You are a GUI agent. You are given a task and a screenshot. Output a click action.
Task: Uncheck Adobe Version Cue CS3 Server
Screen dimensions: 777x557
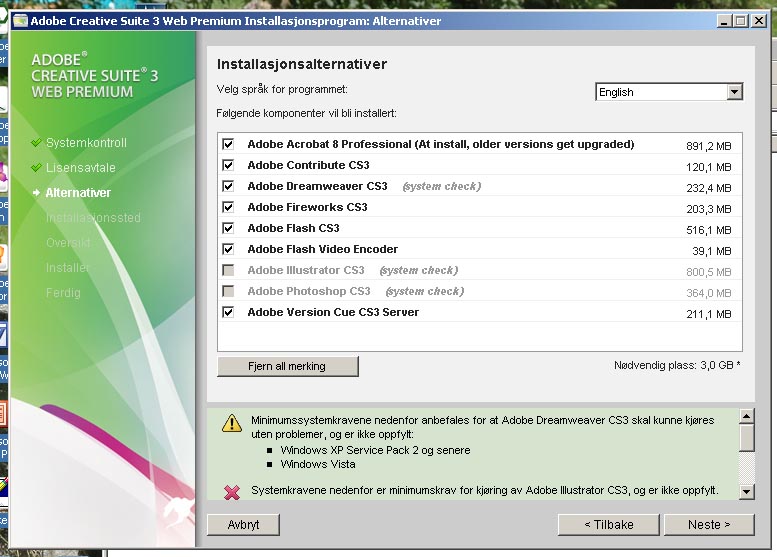coord(228,312)
